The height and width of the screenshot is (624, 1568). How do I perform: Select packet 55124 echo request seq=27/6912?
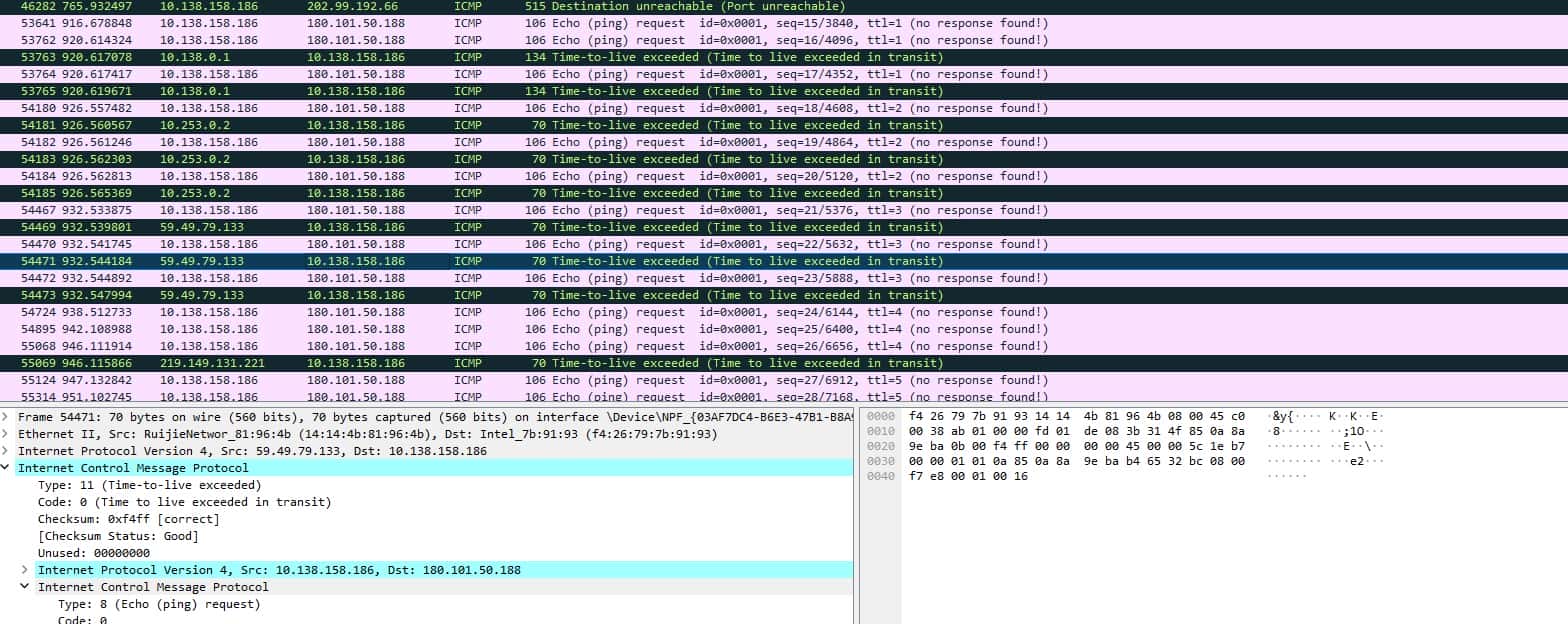pyautogui.click(x=500, y=380)
